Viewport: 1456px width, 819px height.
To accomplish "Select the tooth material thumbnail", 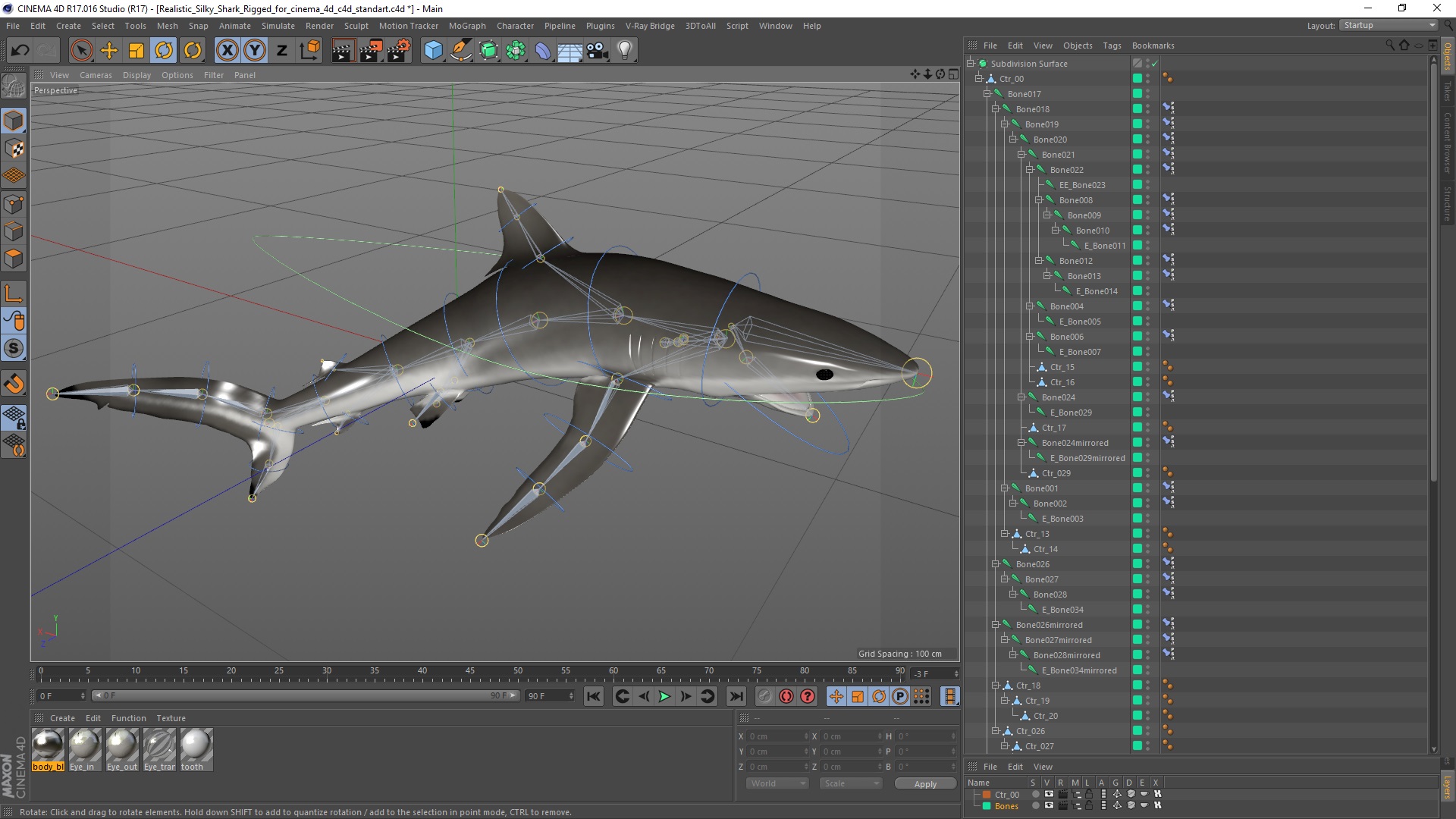I will click(196, 749).
